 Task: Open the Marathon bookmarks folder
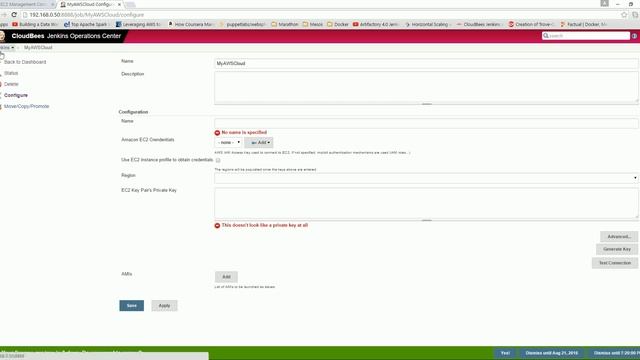pos(285,24)
